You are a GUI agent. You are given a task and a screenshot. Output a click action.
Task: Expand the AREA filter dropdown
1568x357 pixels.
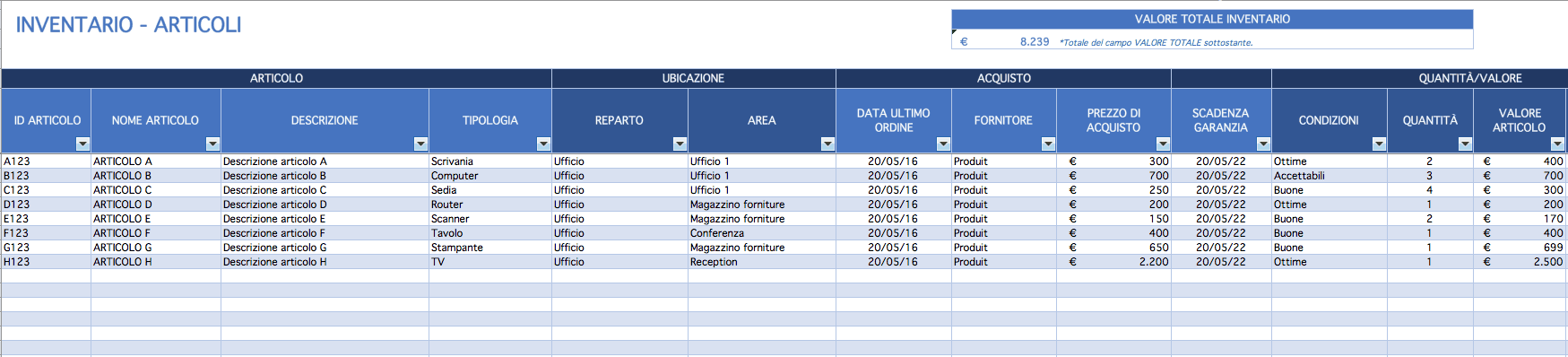click(x=827, y=144)
